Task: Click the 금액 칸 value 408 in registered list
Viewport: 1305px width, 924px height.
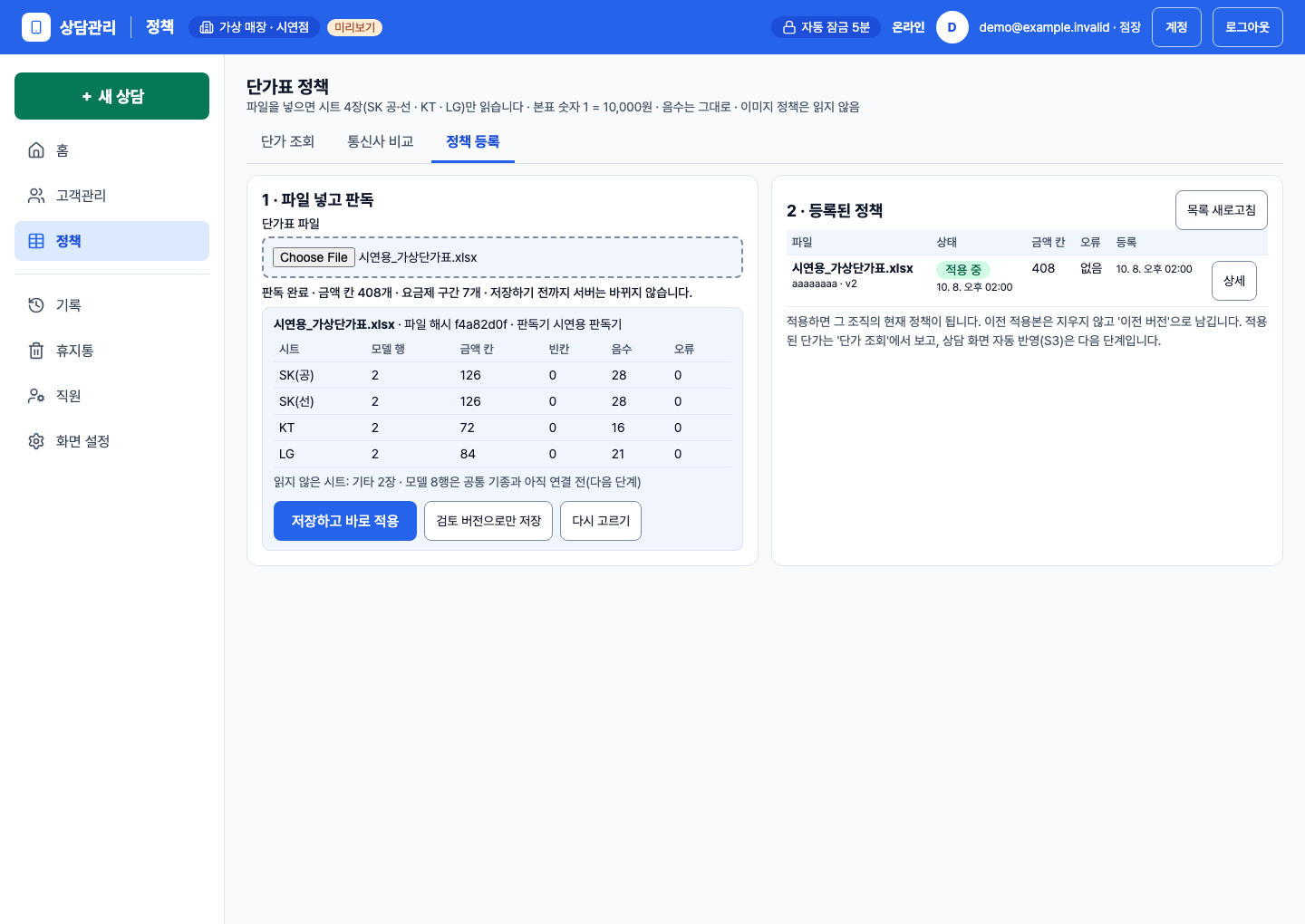Action: coord(1043,268)
